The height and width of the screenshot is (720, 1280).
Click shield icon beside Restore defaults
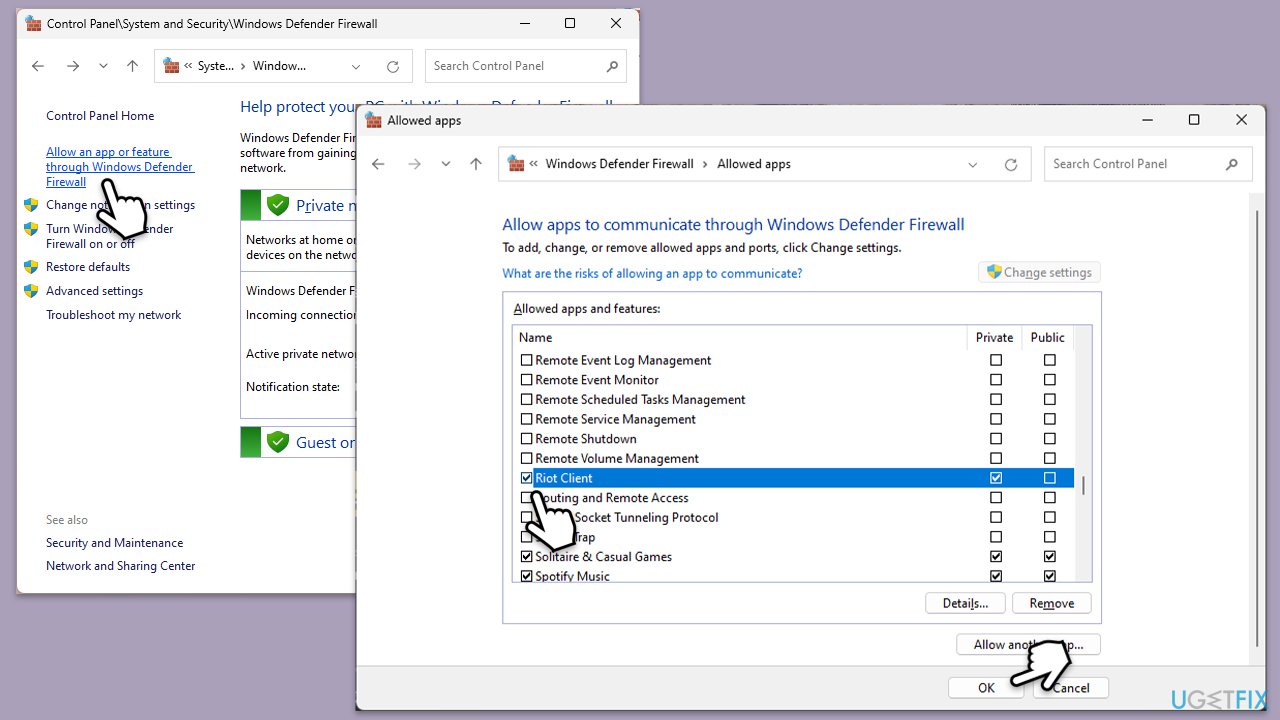31,267
